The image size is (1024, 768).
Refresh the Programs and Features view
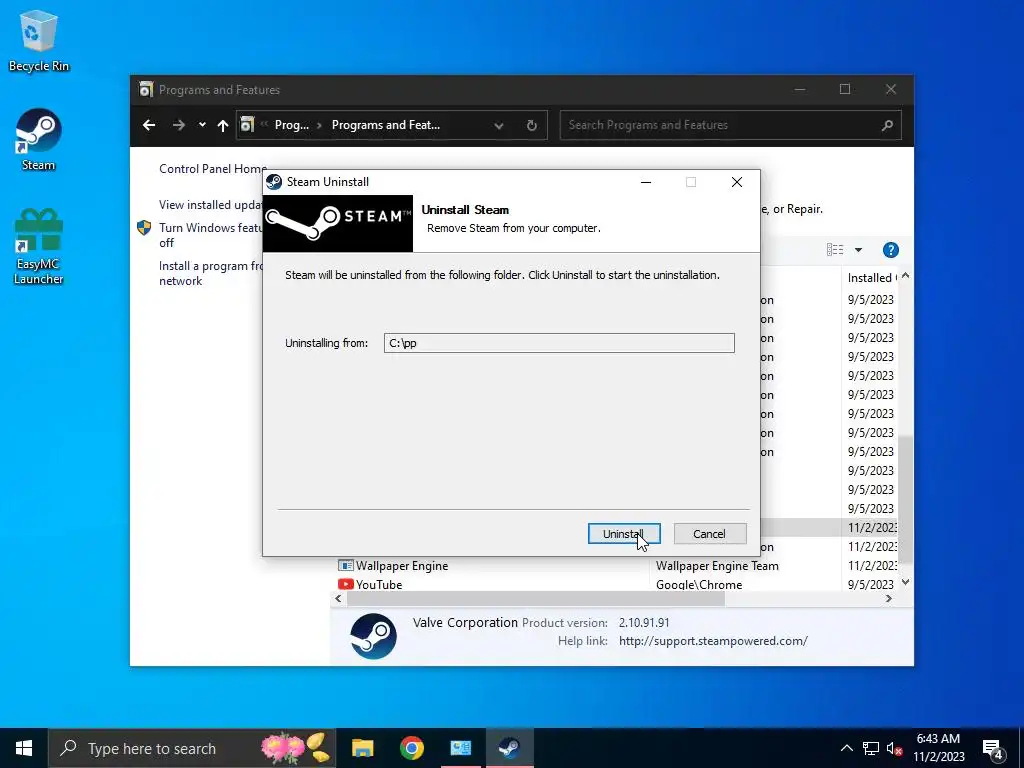(x=532, y=125)
